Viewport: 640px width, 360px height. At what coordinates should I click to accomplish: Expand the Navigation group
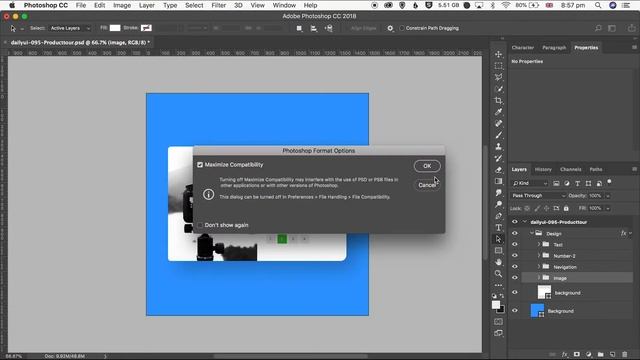[539, 267]
